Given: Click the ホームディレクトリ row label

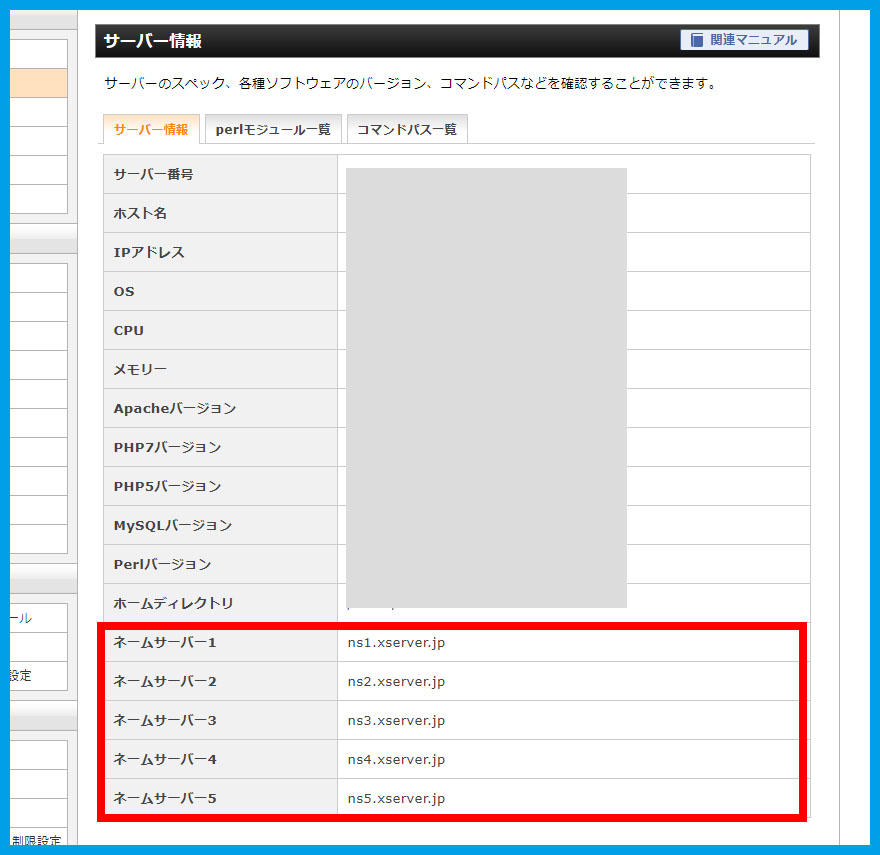Looking at the screenshot, I should coord(173,603).
